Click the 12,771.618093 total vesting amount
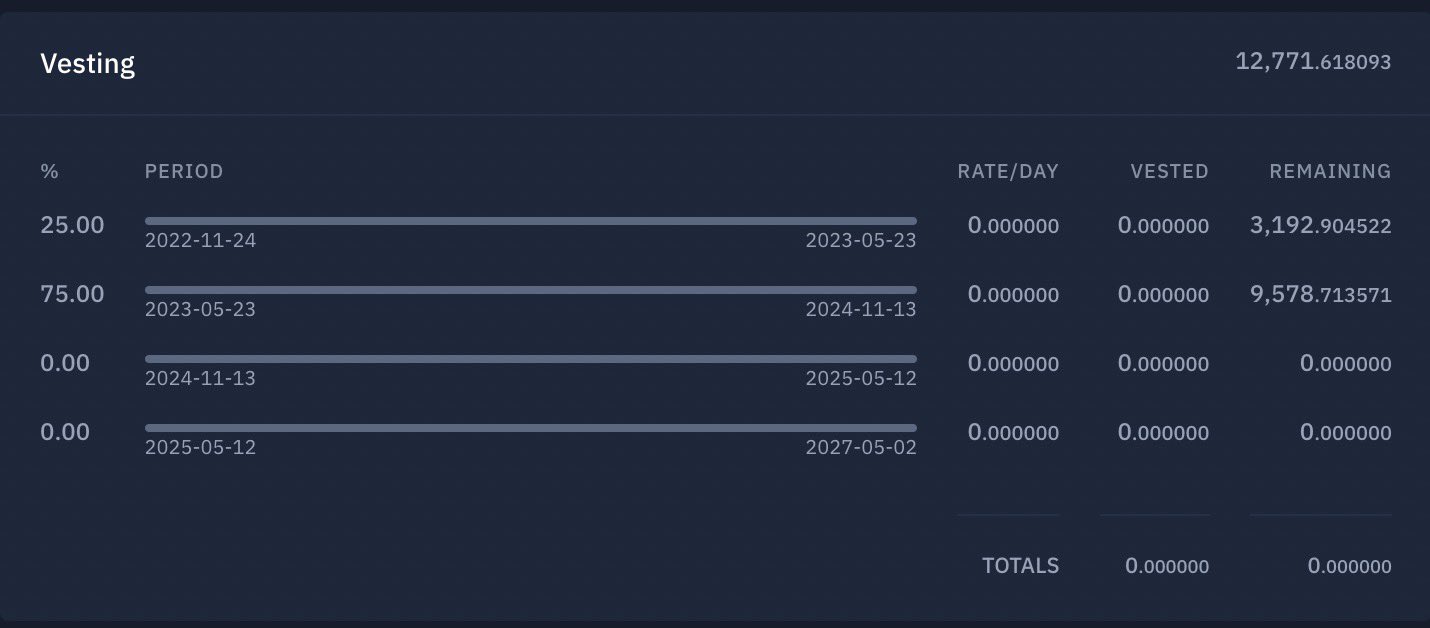1430x628 pixels. click(x=1313, y=62)
